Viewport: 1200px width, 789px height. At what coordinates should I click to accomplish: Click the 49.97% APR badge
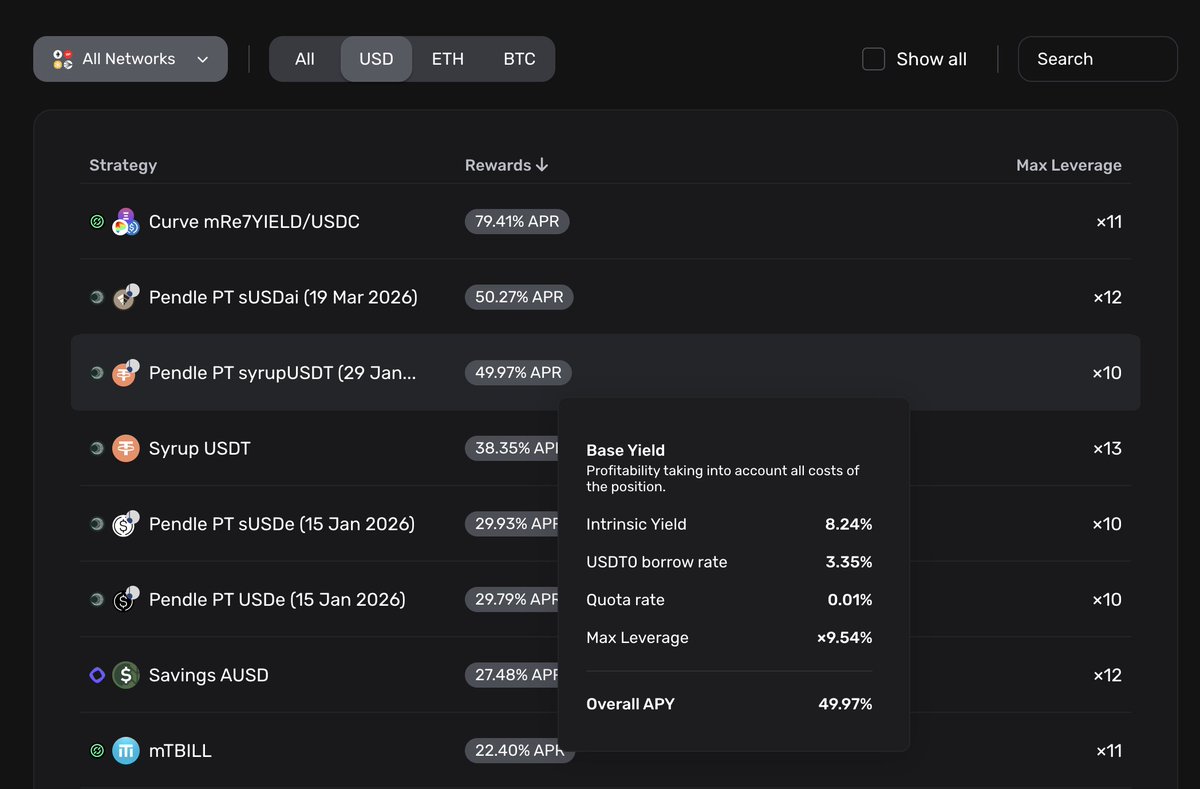518,372
